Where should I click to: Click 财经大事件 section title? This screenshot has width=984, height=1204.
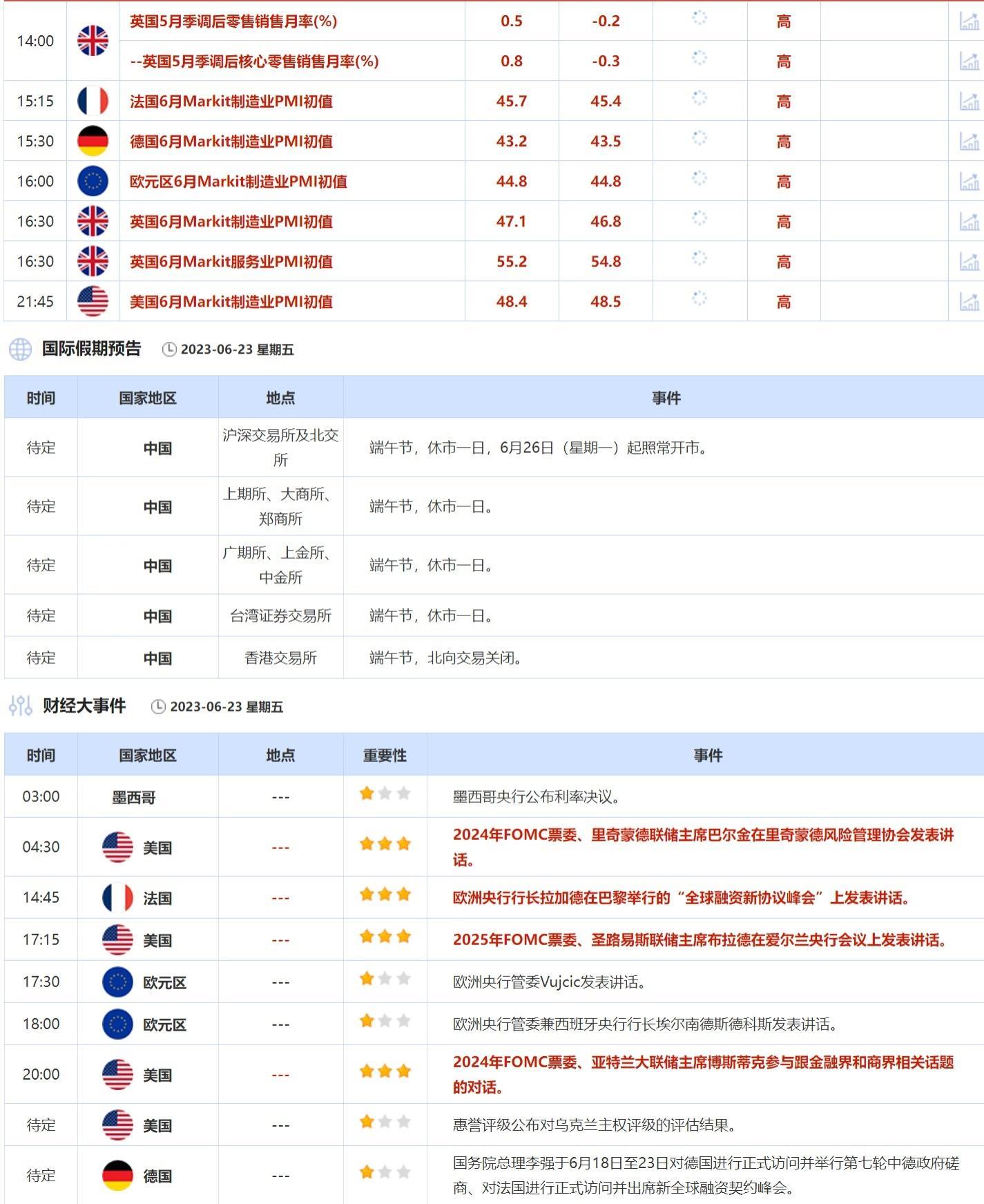click(84, 705)
